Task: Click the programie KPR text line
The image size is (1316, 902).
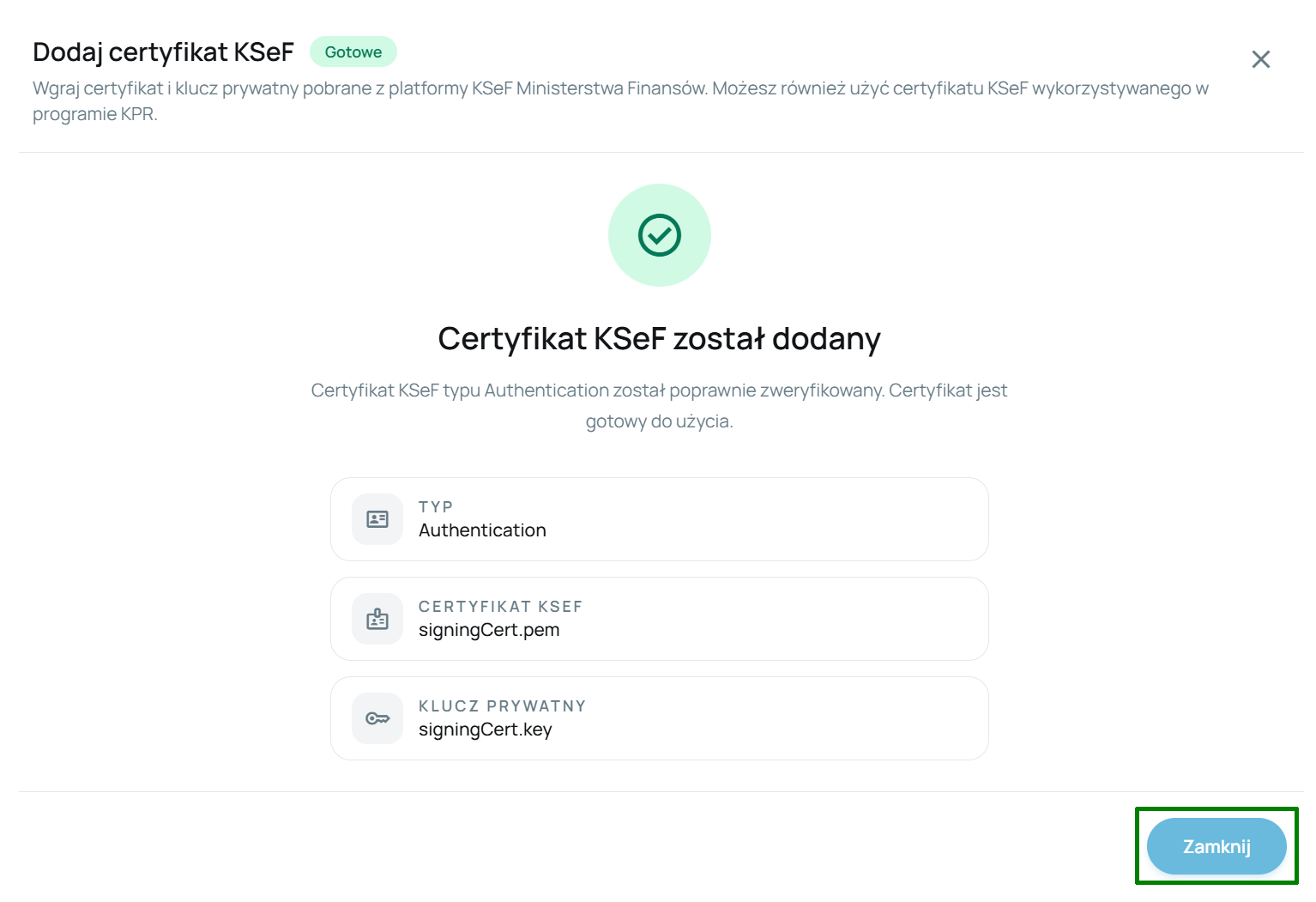Action: click(95, 114)
